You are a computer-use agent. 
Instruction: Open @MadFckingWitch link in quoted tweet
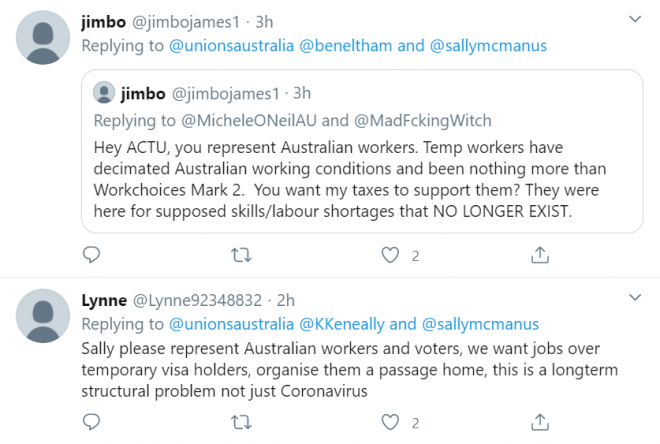coord(426,120)
